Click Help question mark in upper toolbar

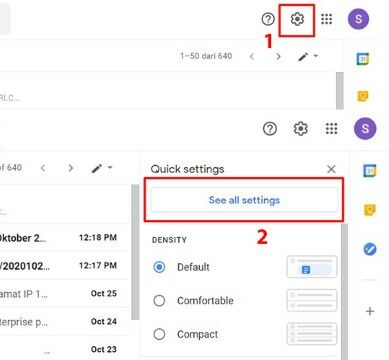click(268, 19)
